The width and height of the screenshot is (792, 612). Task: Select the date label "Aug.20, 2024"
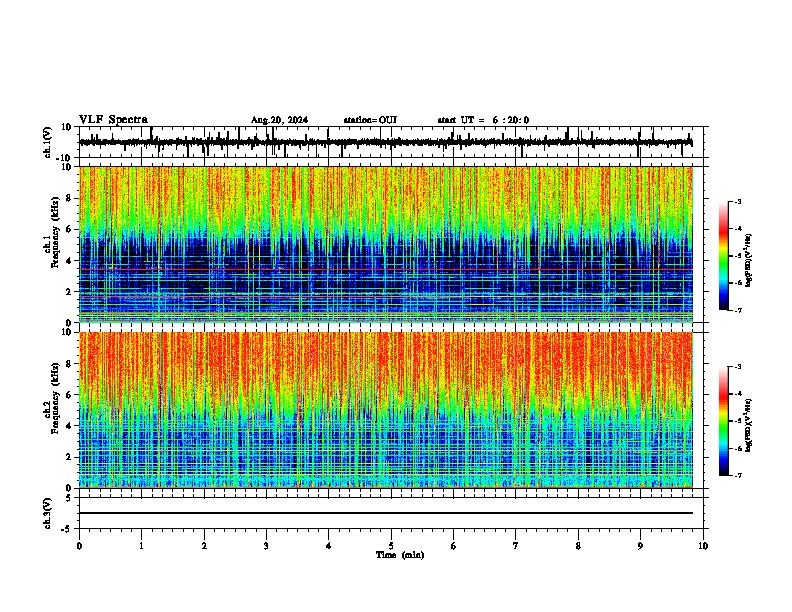click(279, 120)
